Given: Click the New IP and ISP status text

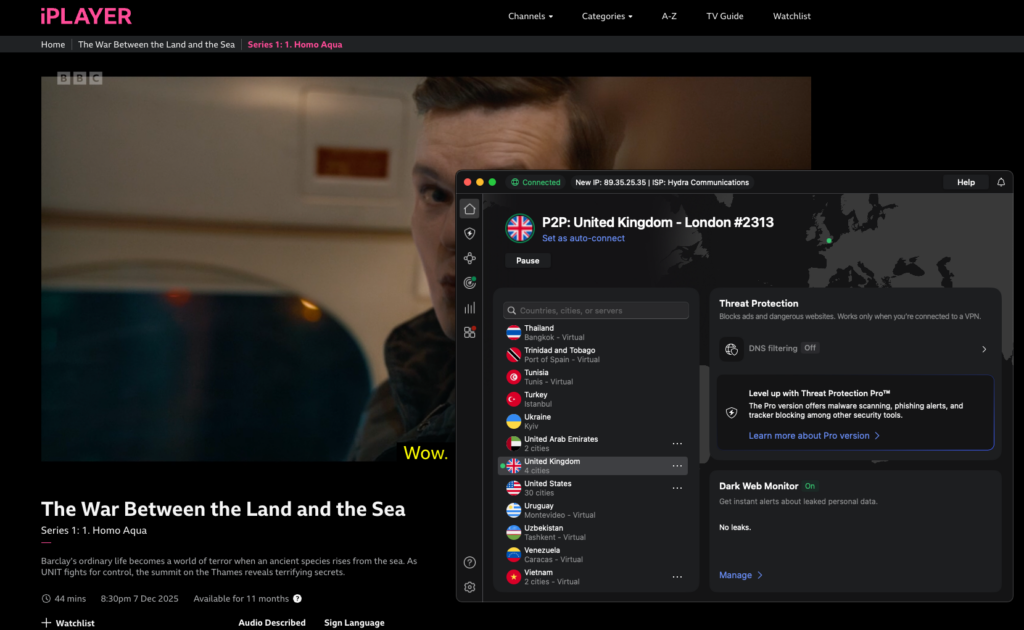Looking at the screenshot, I should pos(662,182).
